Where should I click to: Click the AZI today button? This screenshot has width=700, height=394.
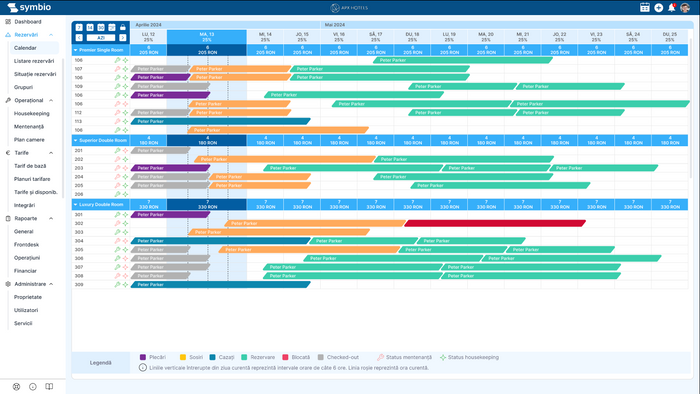(x=101, y=38)
